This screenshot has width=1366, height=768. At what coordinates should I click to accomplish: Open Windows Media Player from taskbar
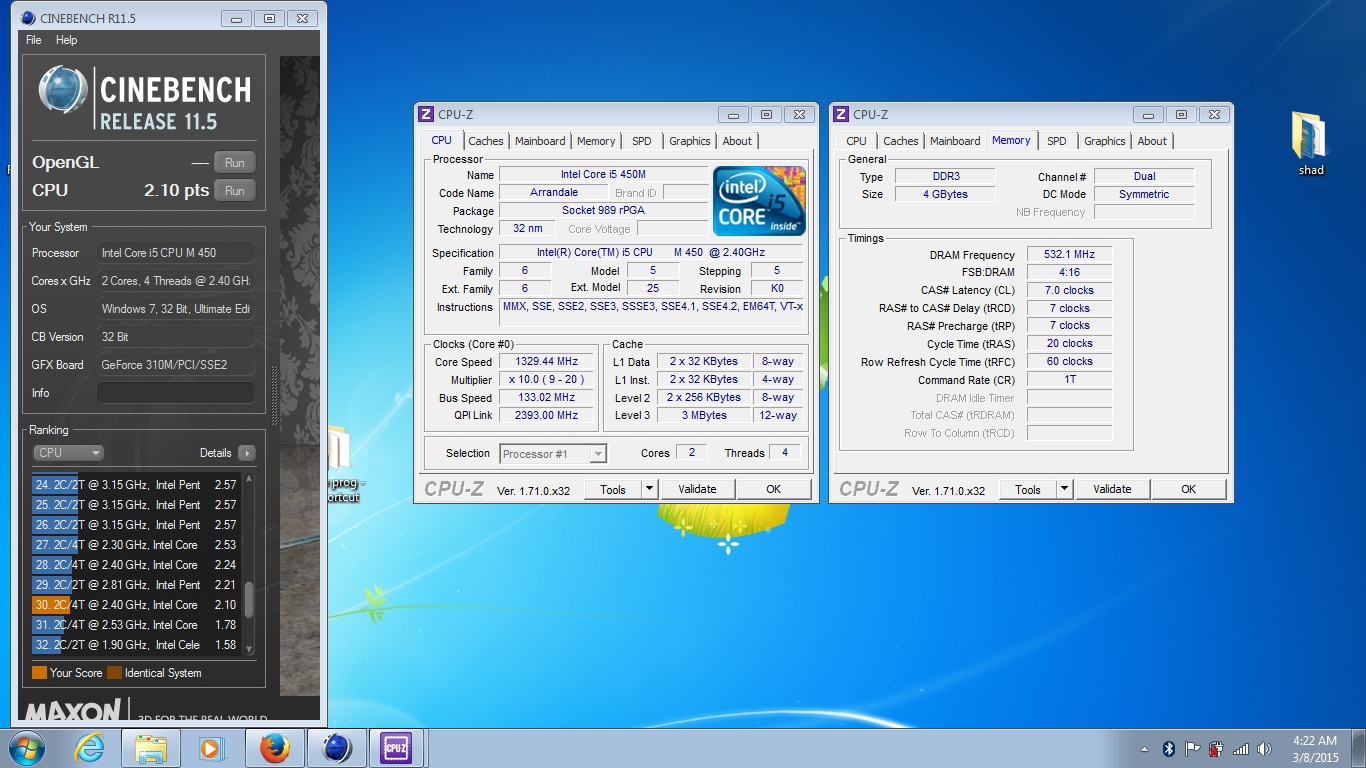point(212,747)
